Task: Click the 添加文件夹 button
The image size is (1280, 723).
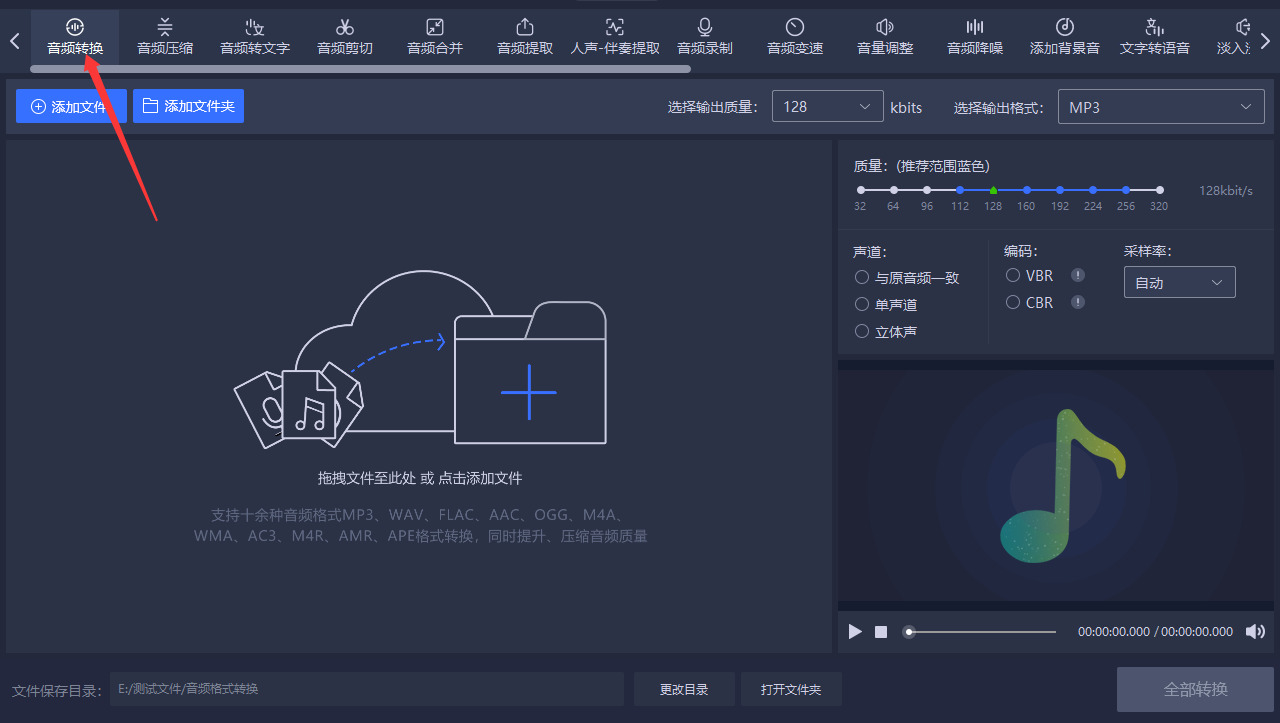Action: (188, 106)
